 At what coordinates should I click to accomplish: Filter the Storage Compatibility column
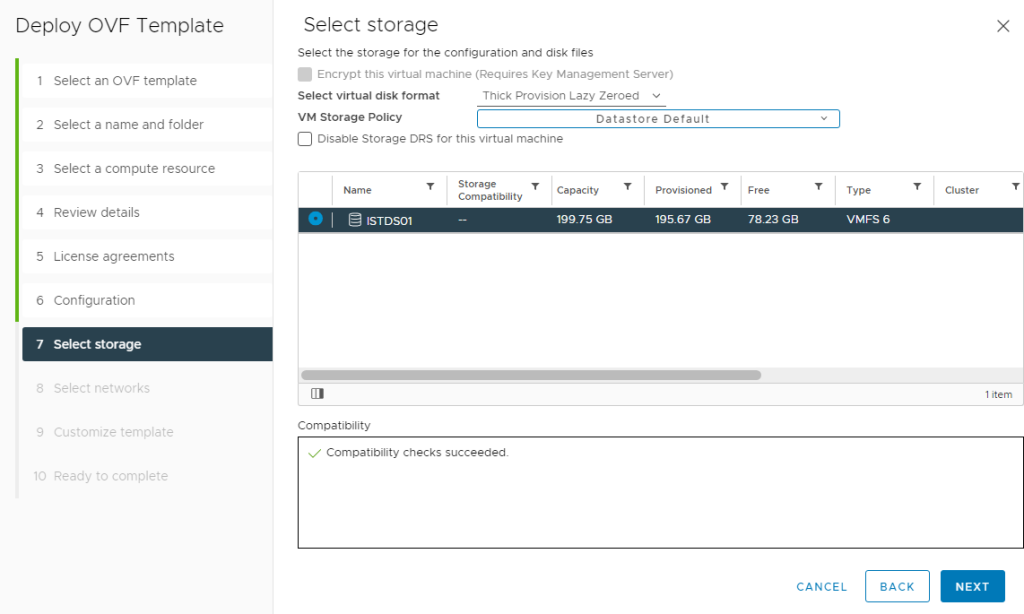point(535,187)
